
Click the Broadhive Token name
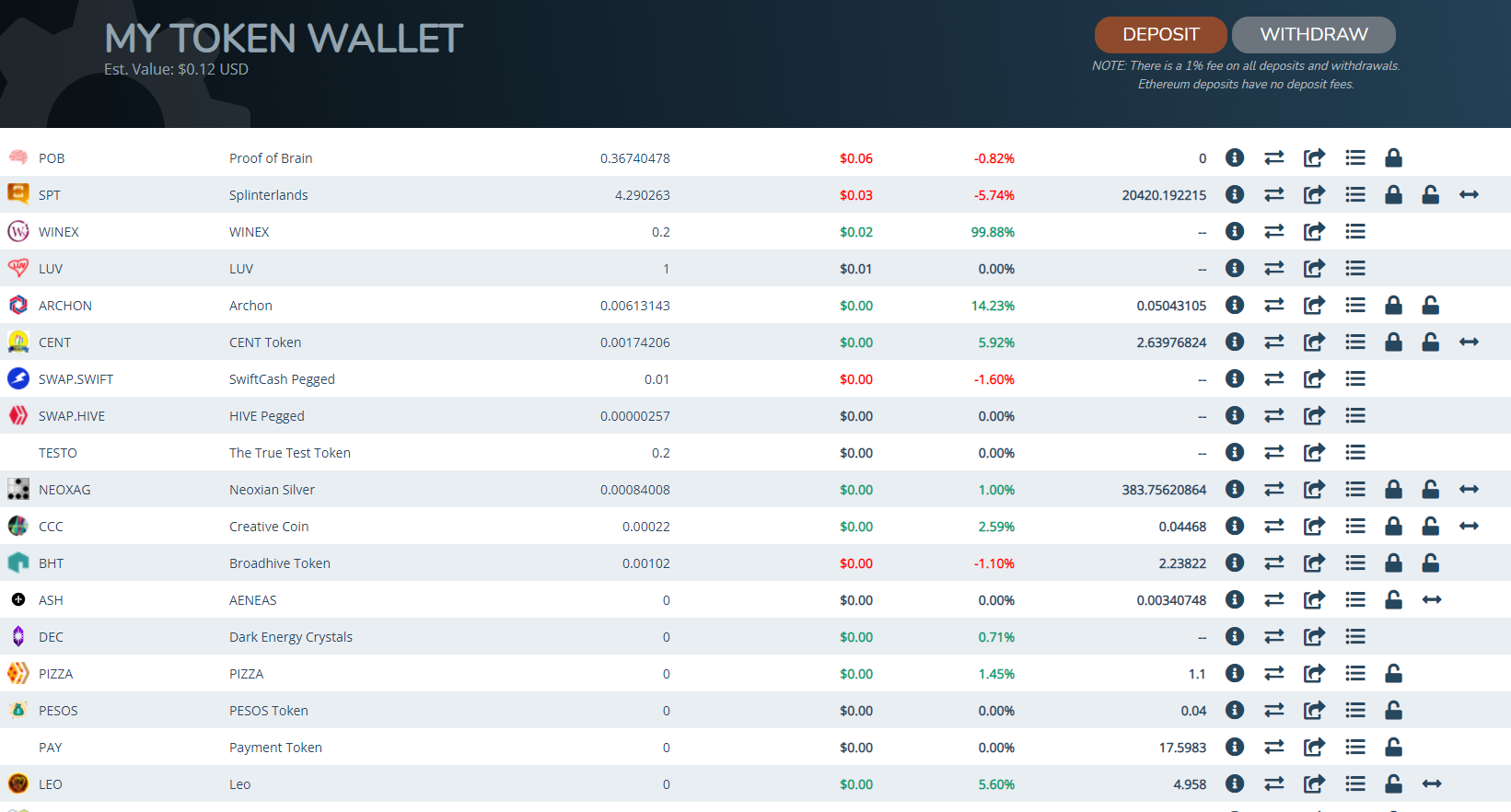click(280, 563)
